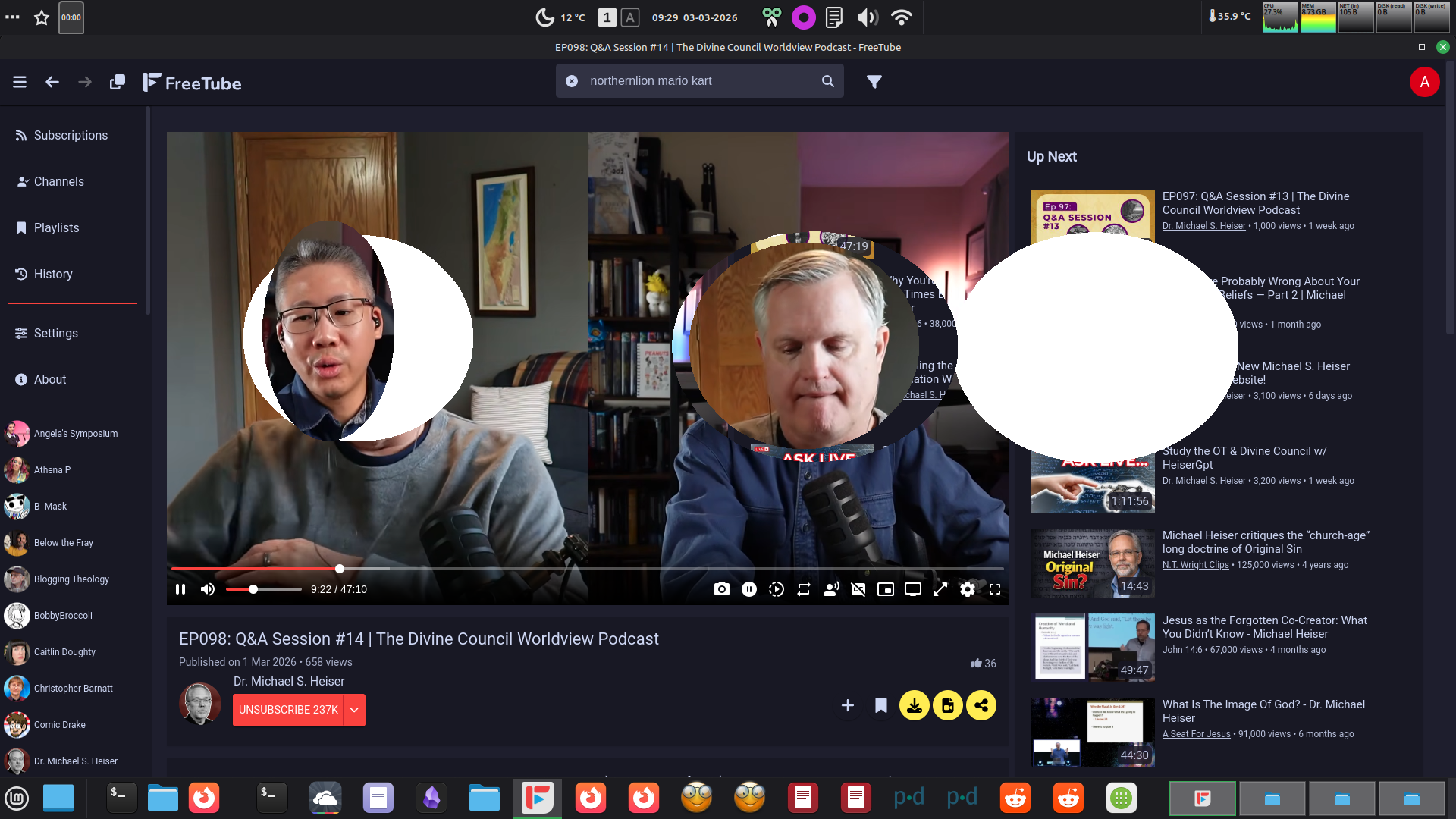1456x819 pixels.
Task: Open N.T. Wright Clips channel link
Action: [1195, 565]
